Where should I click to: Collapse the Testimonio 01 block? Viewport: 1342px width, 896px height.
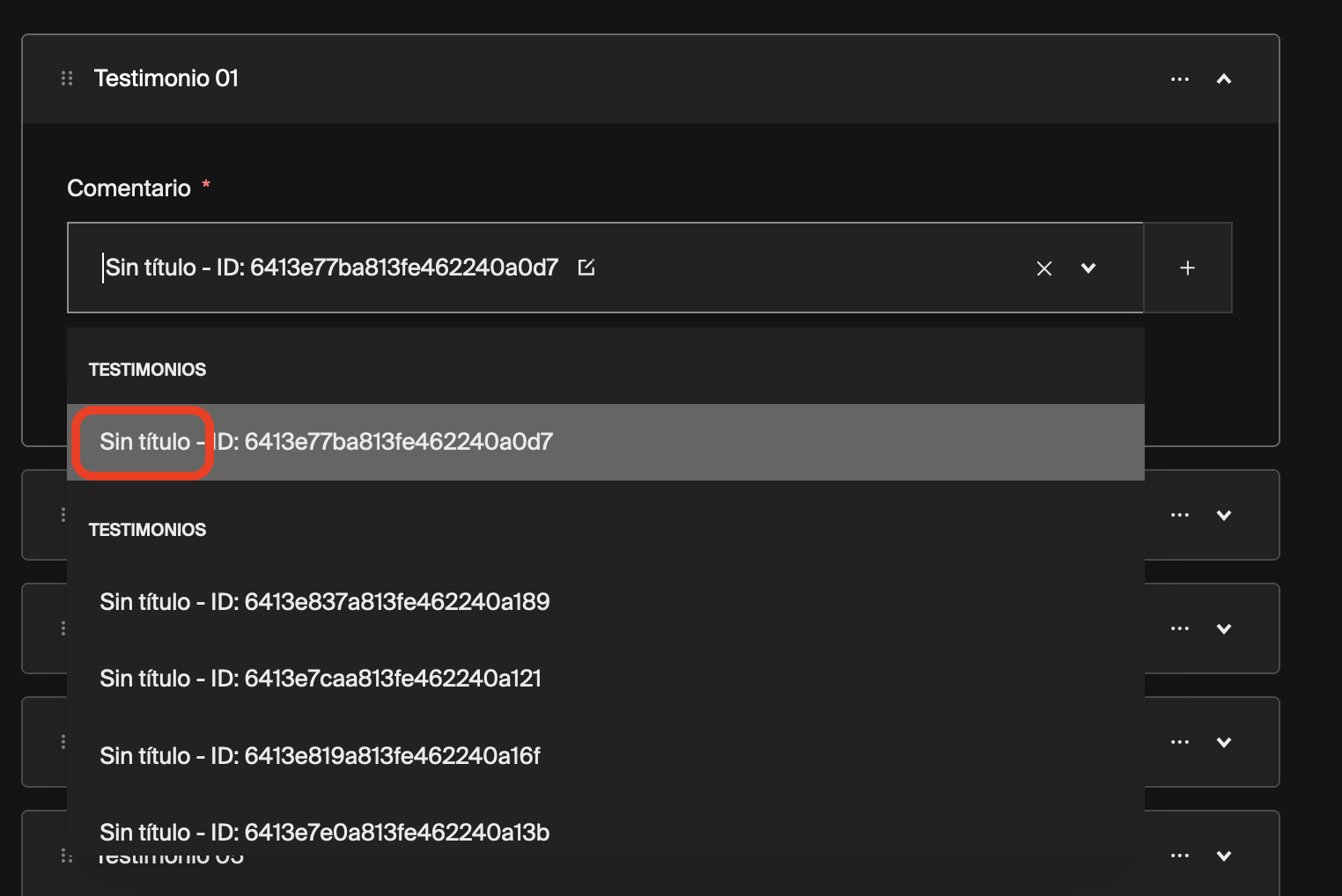(1224, 78)
